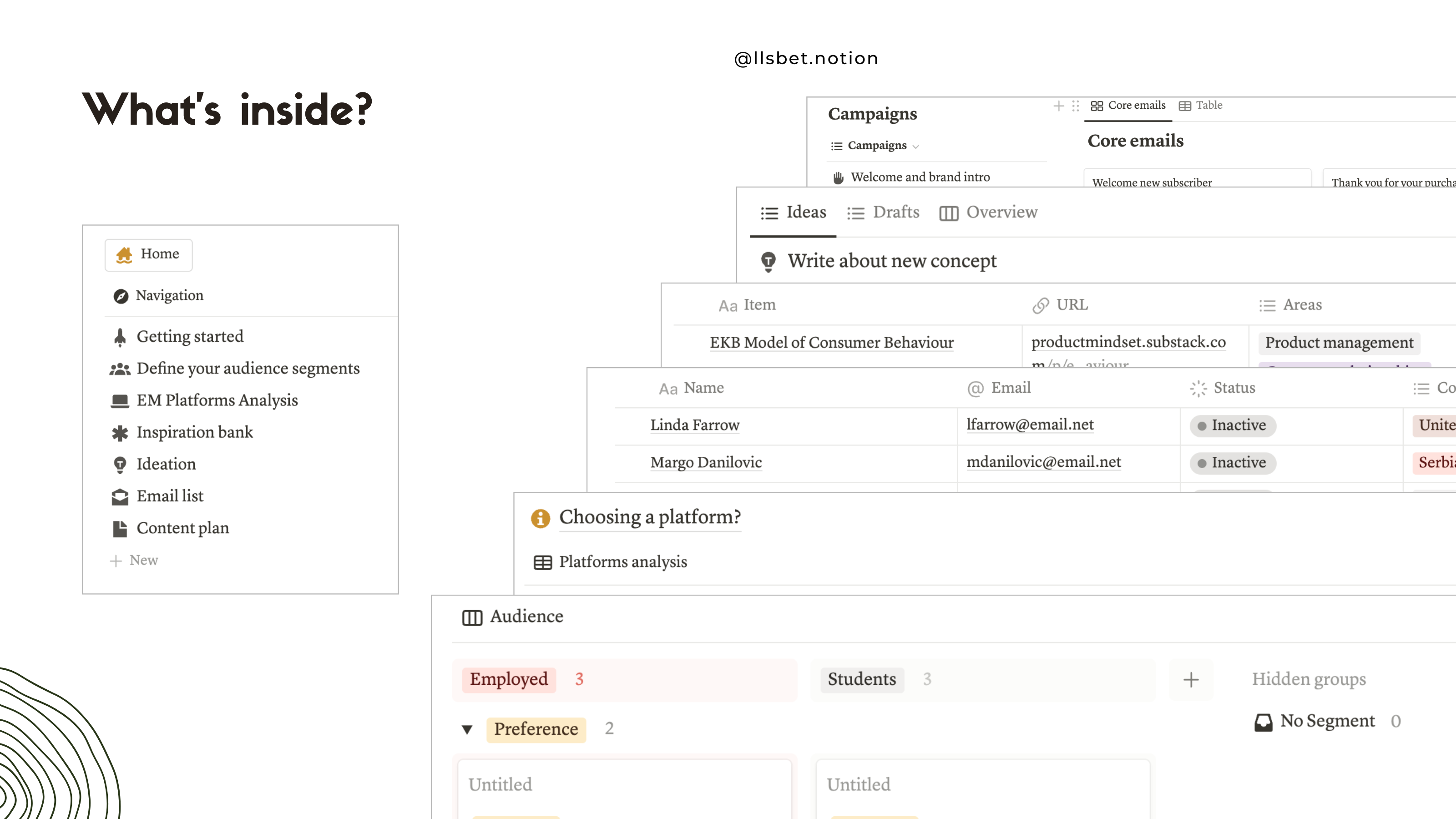
Task: Open Platforms analysis linked database
Action: click(x=611, y=562)
